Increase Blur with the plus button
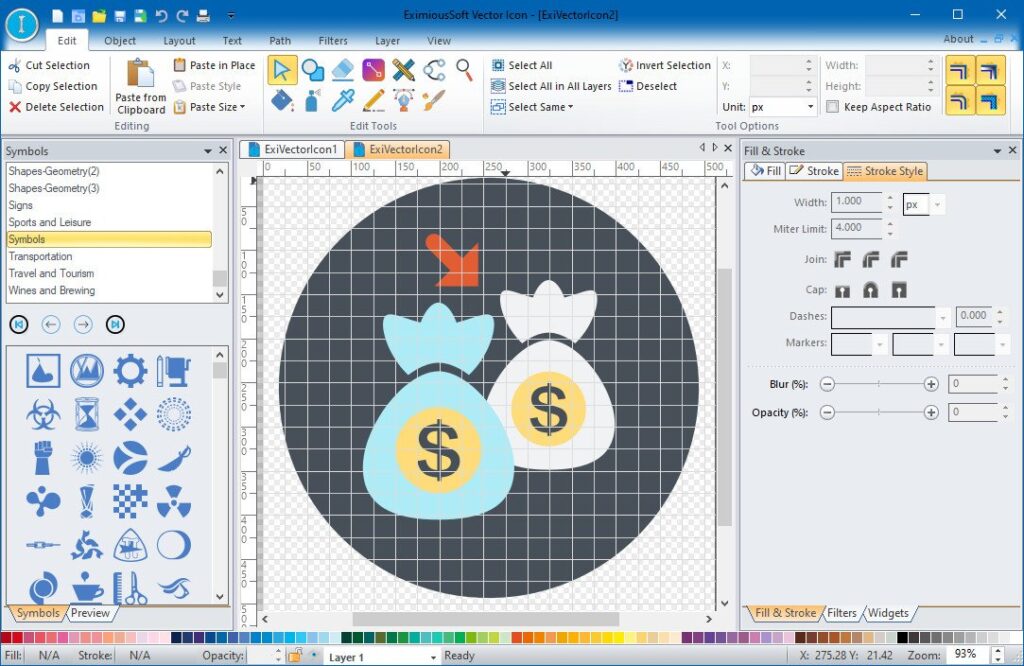This screenshot has height=666, width=1024. click(931, 384)
